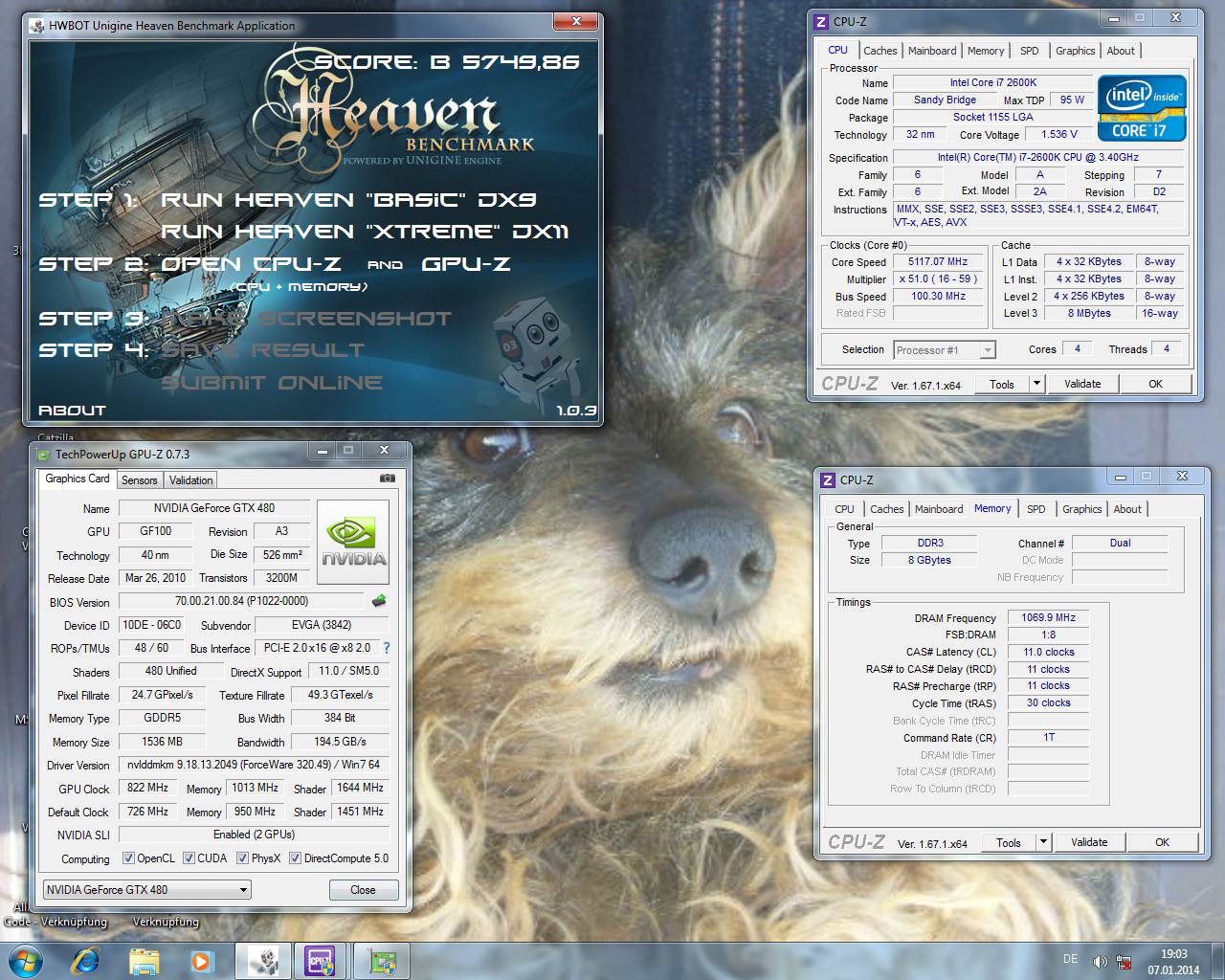Open About tab in lower CPU-Z window
1225x980 pixels.
(1127, 510)
